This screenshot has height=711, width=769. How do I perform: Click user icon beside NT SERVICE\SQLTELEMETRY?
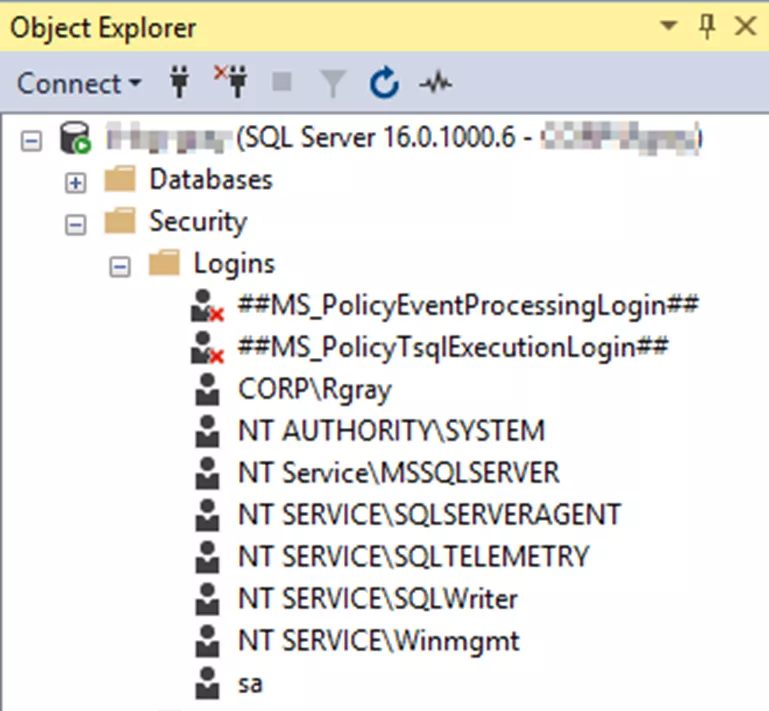point(207,557)
